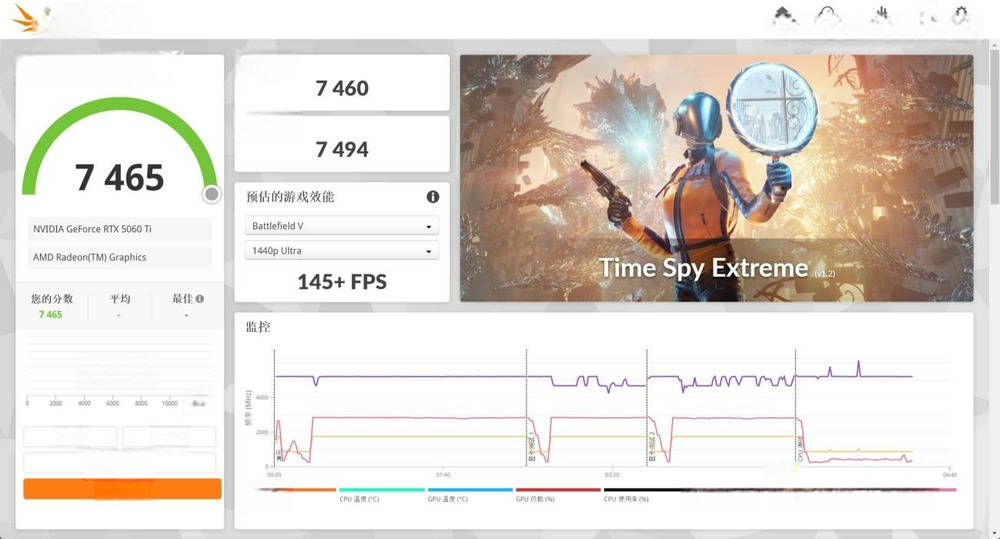This screenshot has width=1000, height=539.
Task: Click the 频率 (MHz) axis title
Action: [x=248, y=408]
